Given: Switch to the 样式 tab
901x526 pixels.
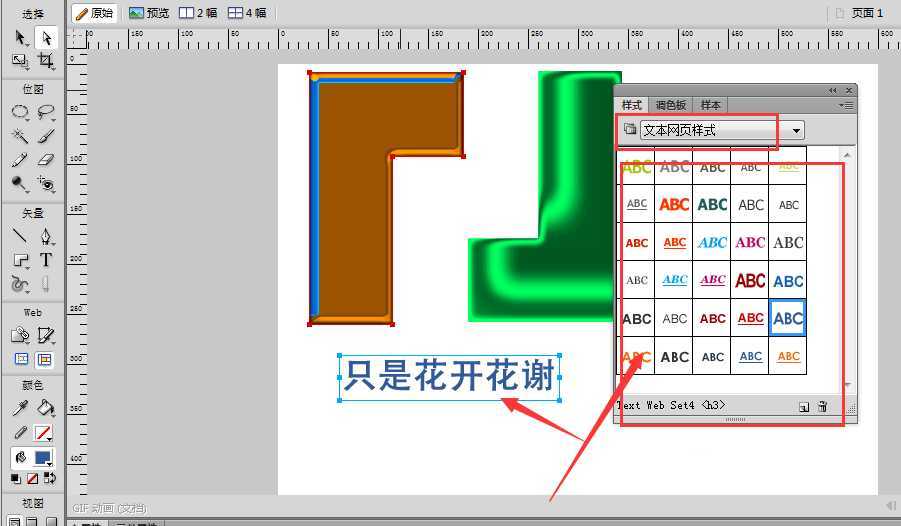Looking at the screenshot, I should 632,105.
